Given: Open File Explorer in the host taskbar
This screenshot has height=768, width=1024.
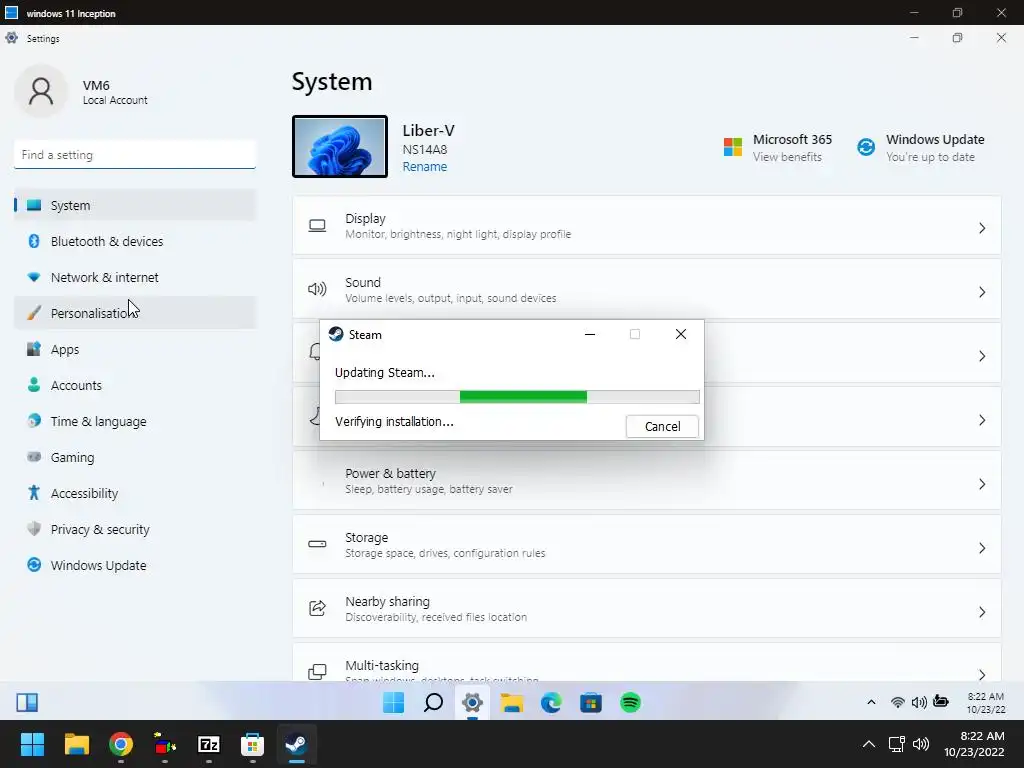Looking at the screenshot, I should click(76, 744).
